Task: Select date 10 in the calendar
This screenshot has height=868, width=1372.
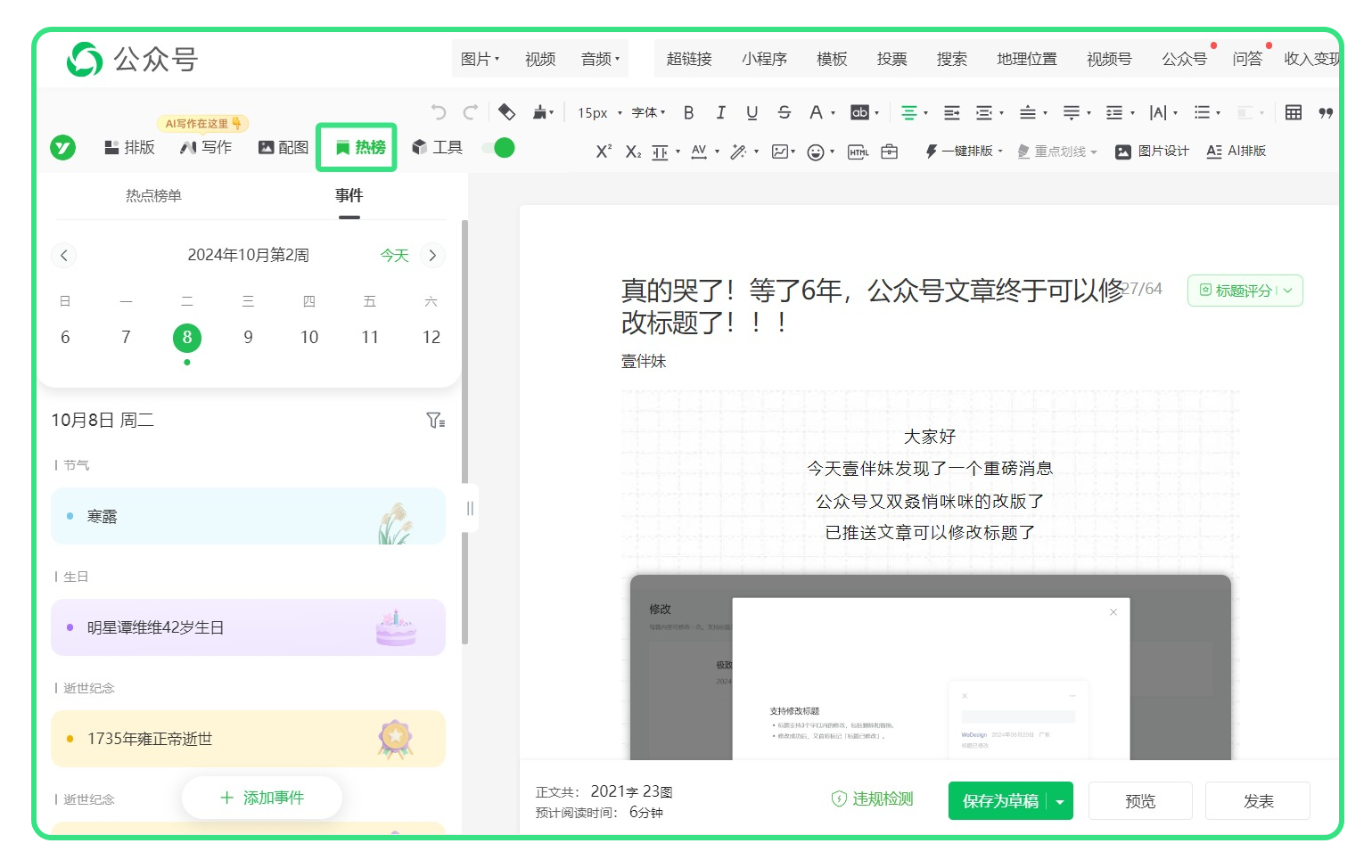Action: 309,338
